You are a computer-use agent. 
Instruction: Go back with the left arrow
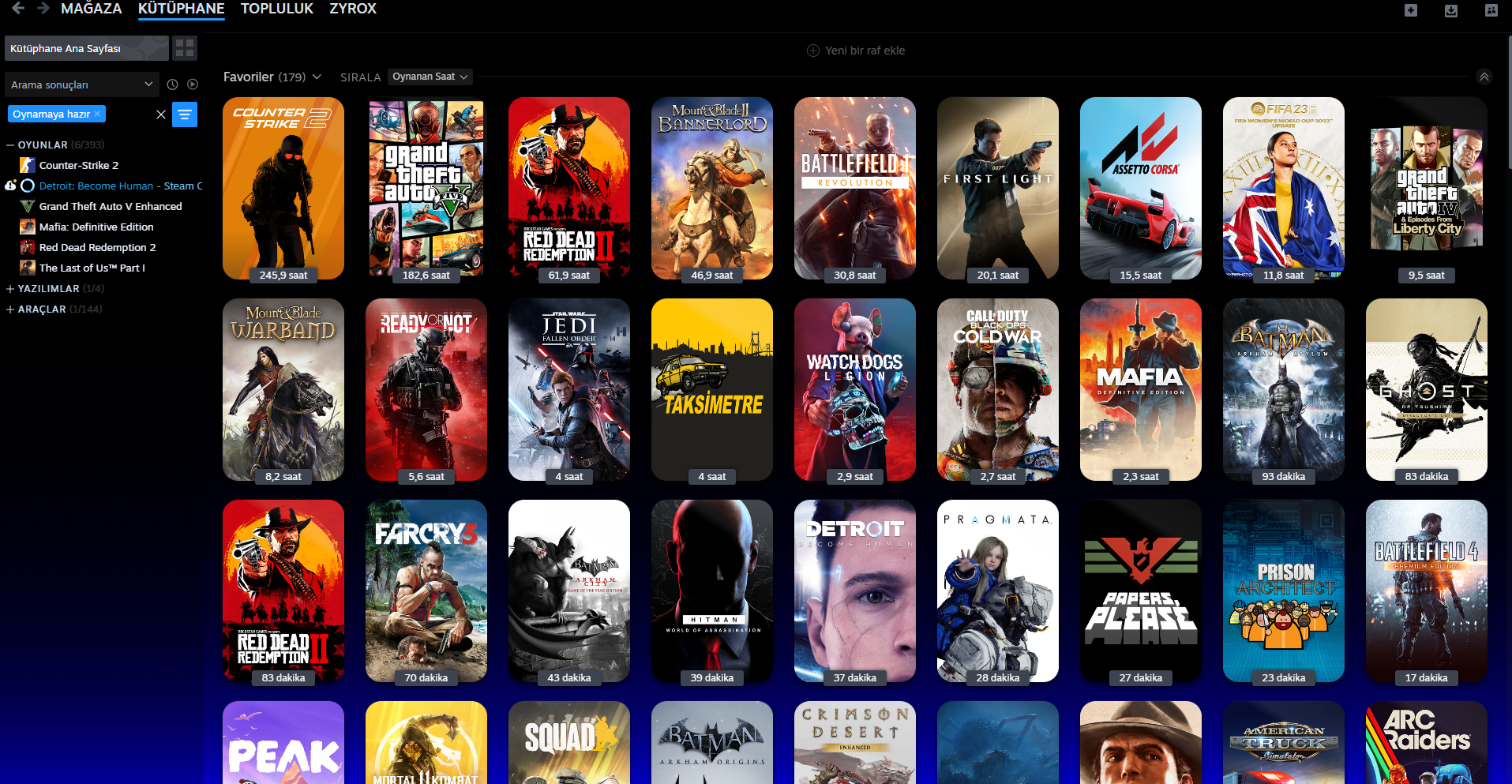coord(18,9)
